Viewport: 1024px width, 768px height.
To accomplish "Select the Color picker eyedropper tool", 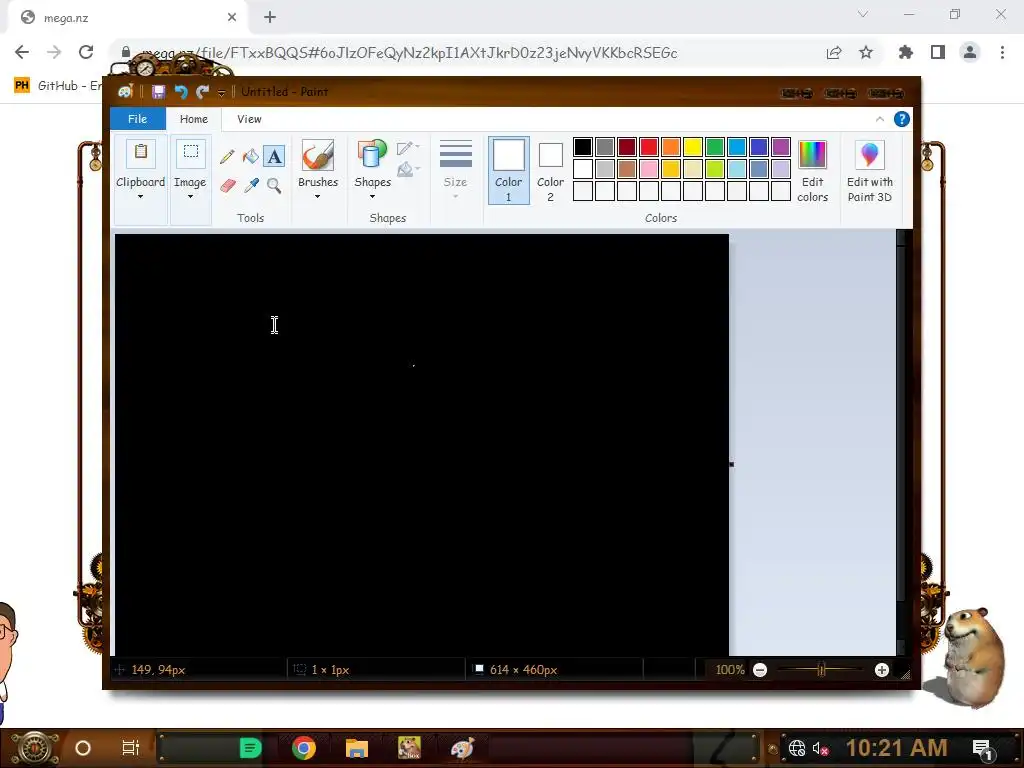I will pos(251,185).
